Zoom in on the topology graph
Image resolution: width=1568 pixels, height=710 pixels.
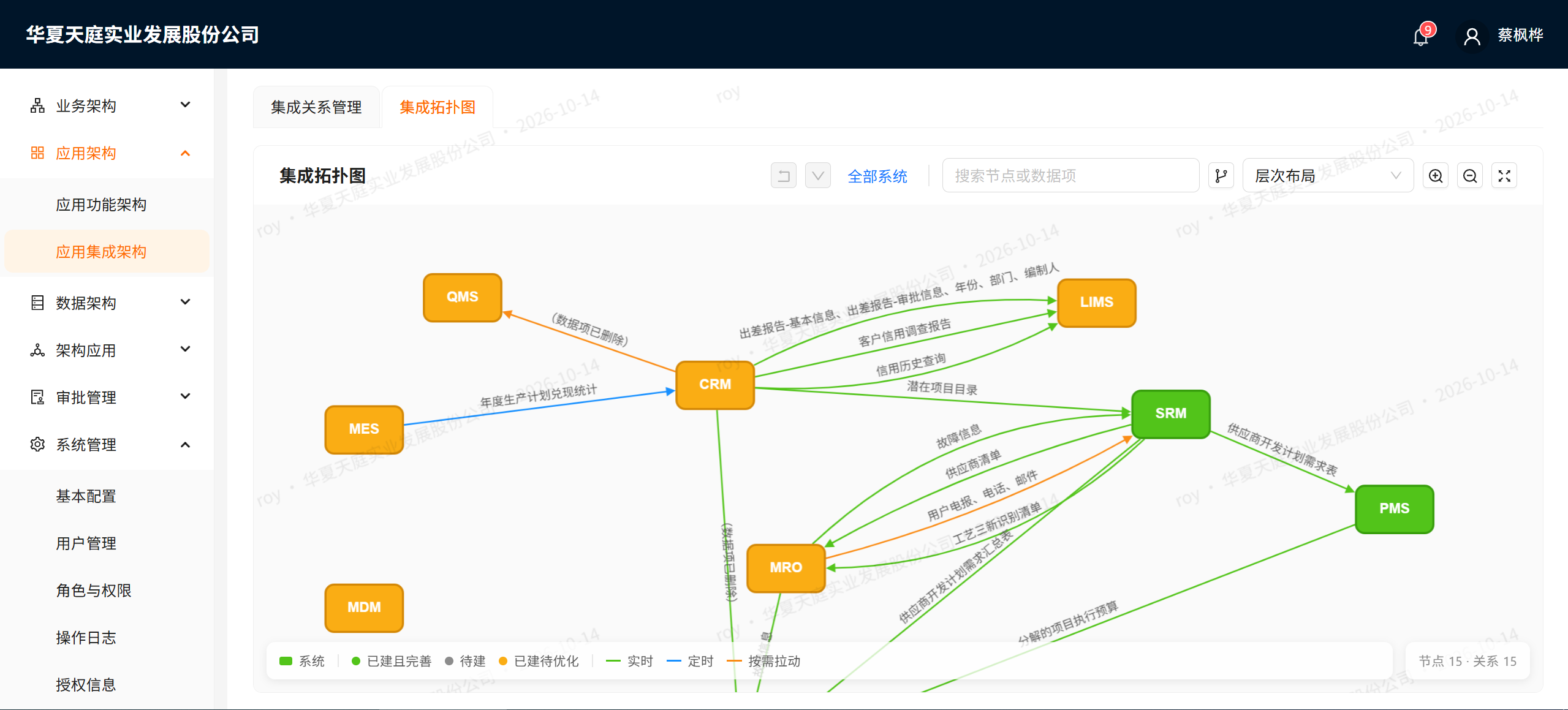pyautogui.click(x=1436, y=176)
